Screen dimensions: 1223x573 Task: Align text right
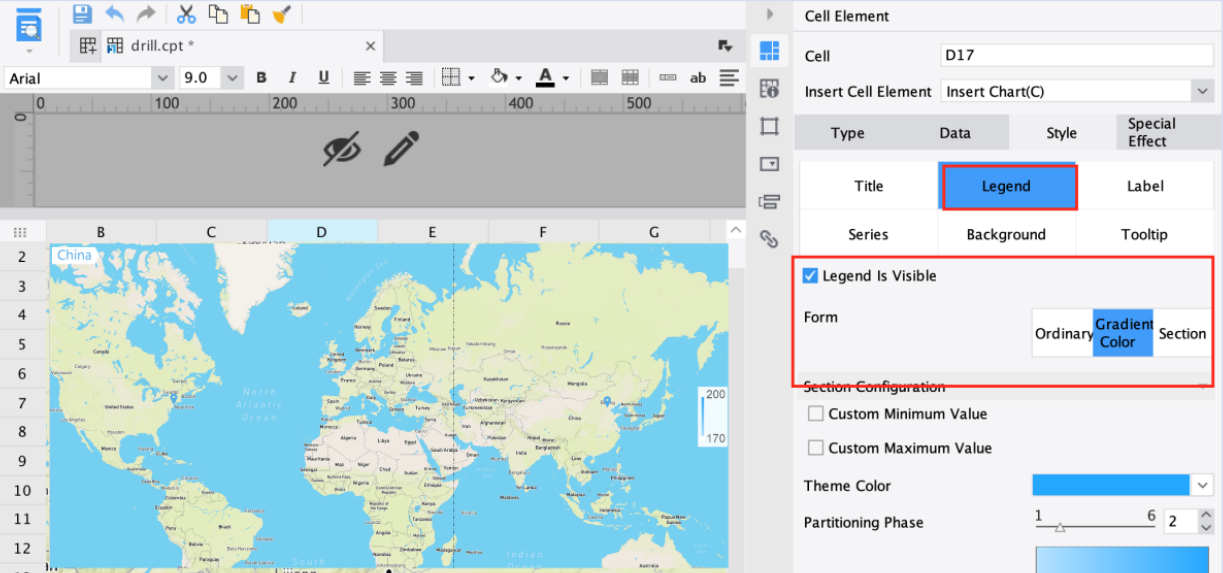pyautogui.click(x=414, y=77)
